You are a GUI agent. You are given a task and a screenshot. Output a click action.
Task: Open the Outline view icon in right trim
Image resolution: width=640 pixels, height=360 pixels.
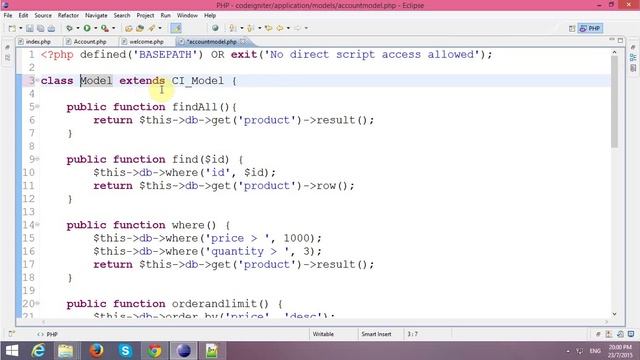click(633, 57)
